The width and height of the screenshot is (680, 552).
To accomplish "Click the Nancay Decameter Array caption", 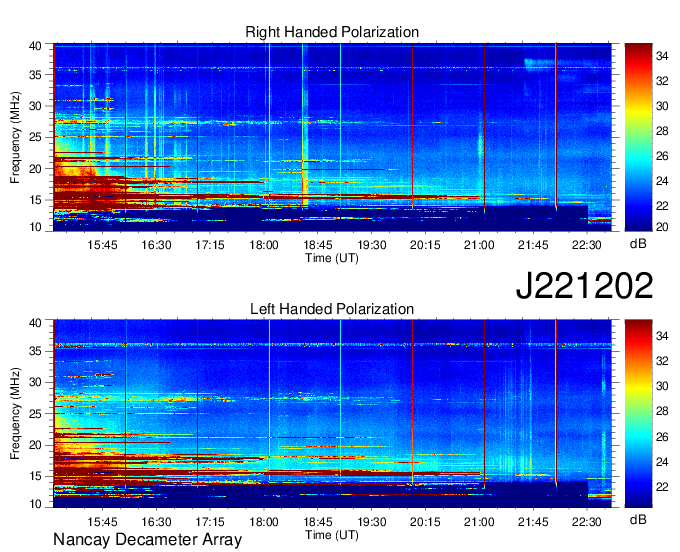I will tap(147, 539).
